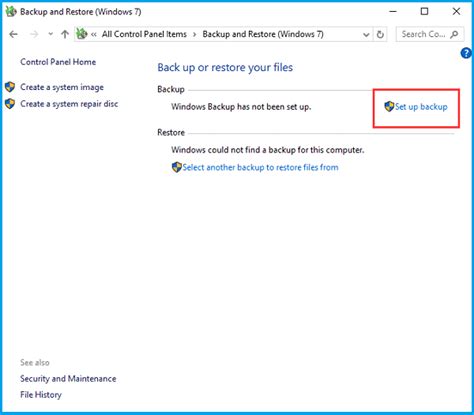
Task: Select Backup and Restore (Windows 7) breadcrumb
Action: (x=263, y=34)
